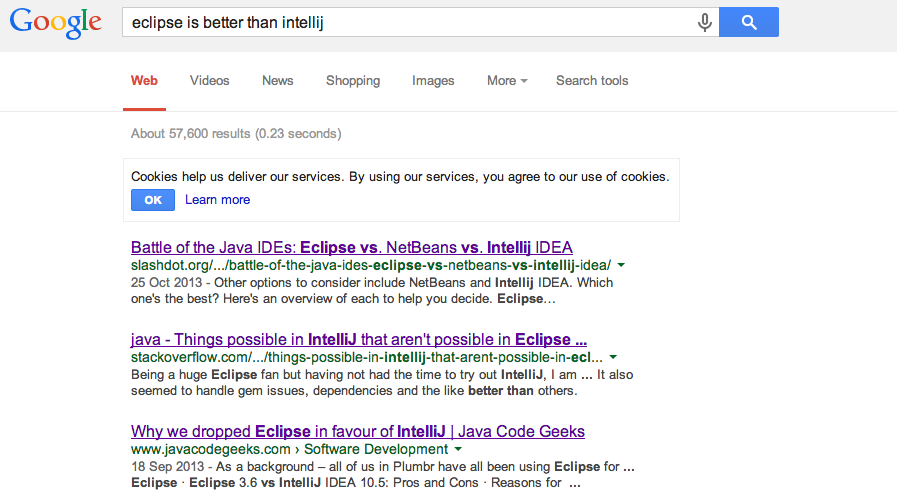Open the Images results tab
The width and height of the screenshot is (897, 497).
(433, 81)
